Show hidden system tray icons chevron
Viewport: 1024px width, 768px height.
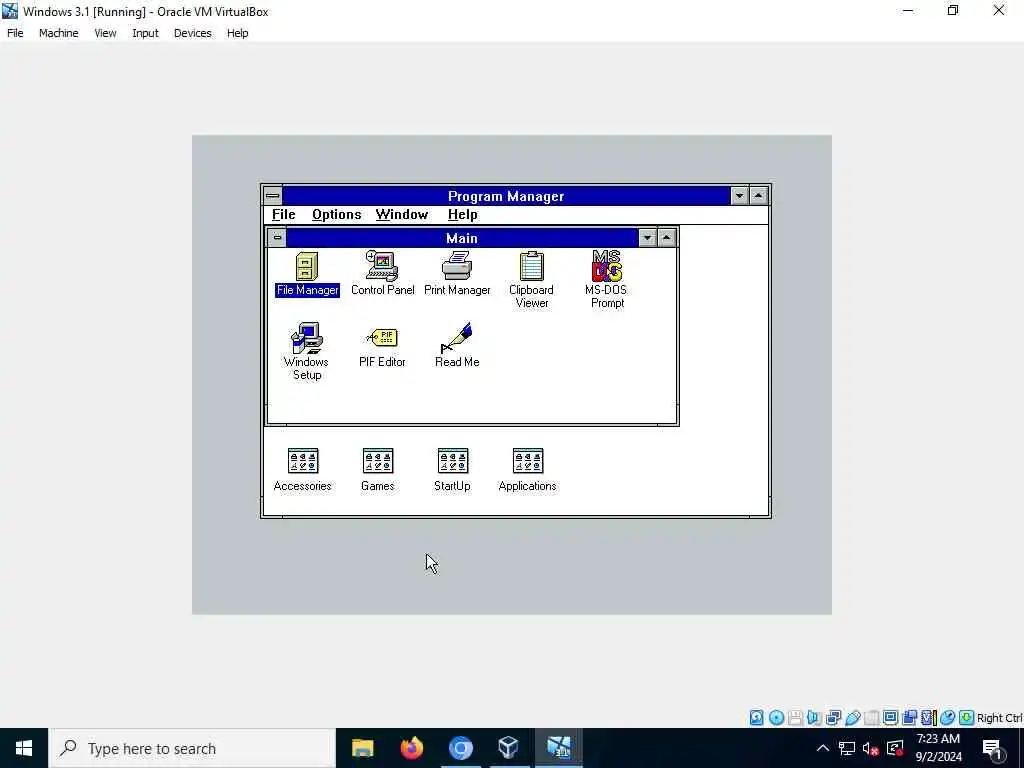point(823,748)
